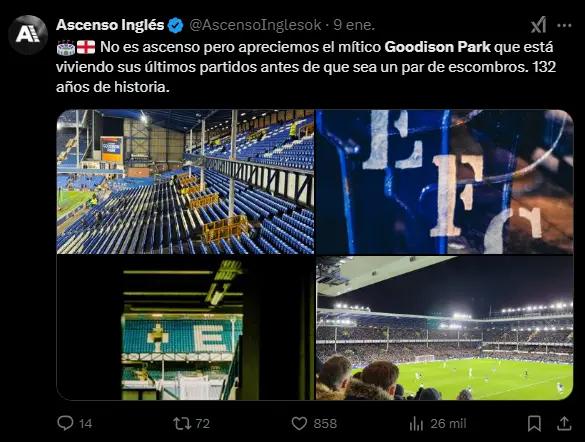Image resolution: width=585 pixels, height=442 pixels.
Task: Bookmark this post
Action: [534, 423]
